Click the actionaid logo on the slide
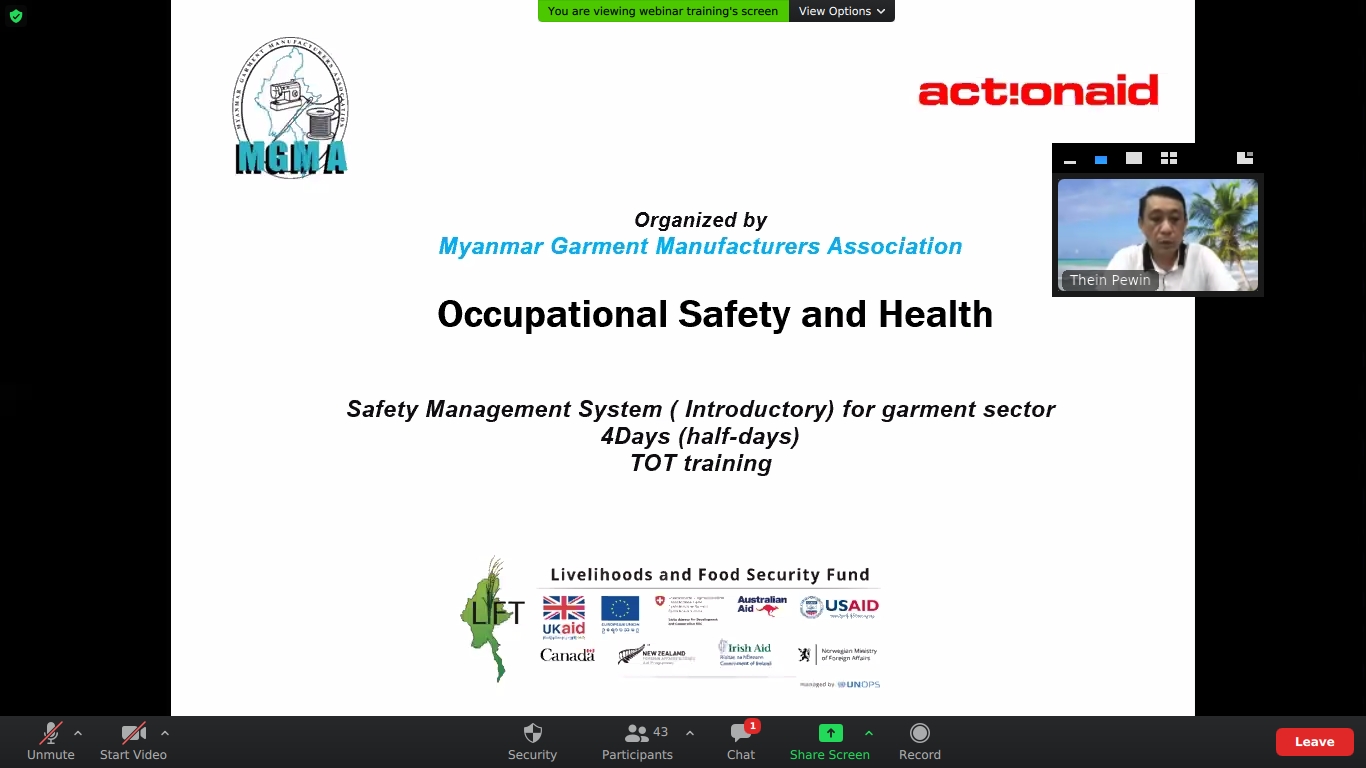The width and height of the screenshot is (1366, 768). [1038, 90]
